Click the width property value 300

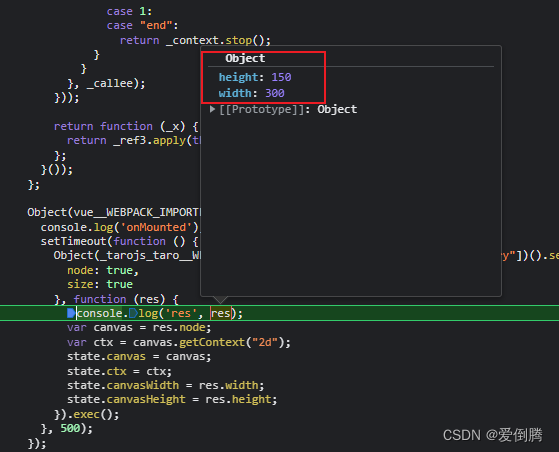pos(275,93)
